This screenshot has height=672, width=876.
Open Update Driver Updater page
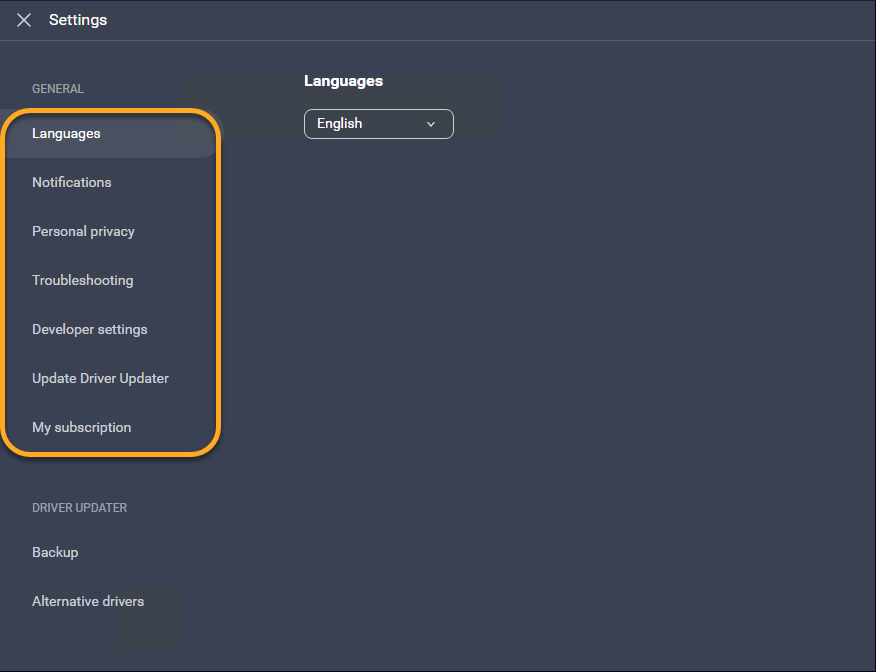click(100, 379)
